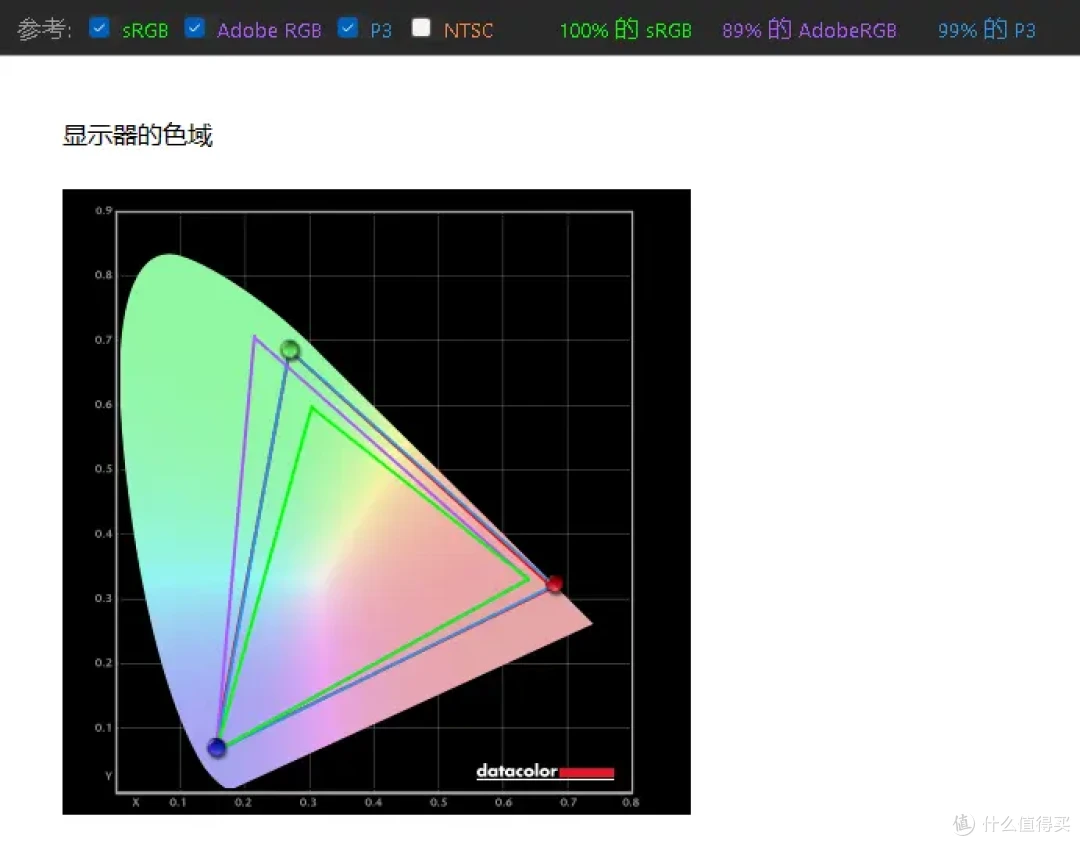Click the green primary marker on the chart
Image resolution: width=1080 pixels, height=846 pixels.
pyautogui.click(x=289, y=350)
